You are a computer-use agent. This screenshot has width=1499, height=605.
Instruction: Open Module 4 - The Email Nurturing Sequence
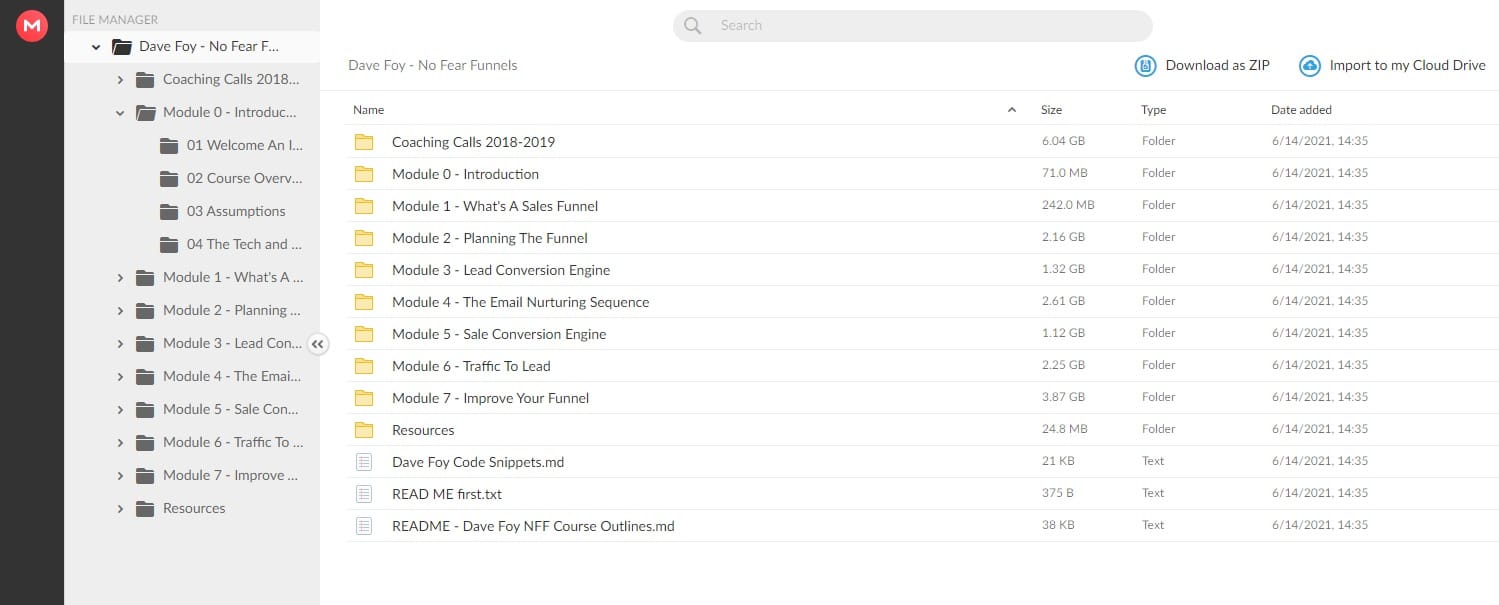pos(520,302)
